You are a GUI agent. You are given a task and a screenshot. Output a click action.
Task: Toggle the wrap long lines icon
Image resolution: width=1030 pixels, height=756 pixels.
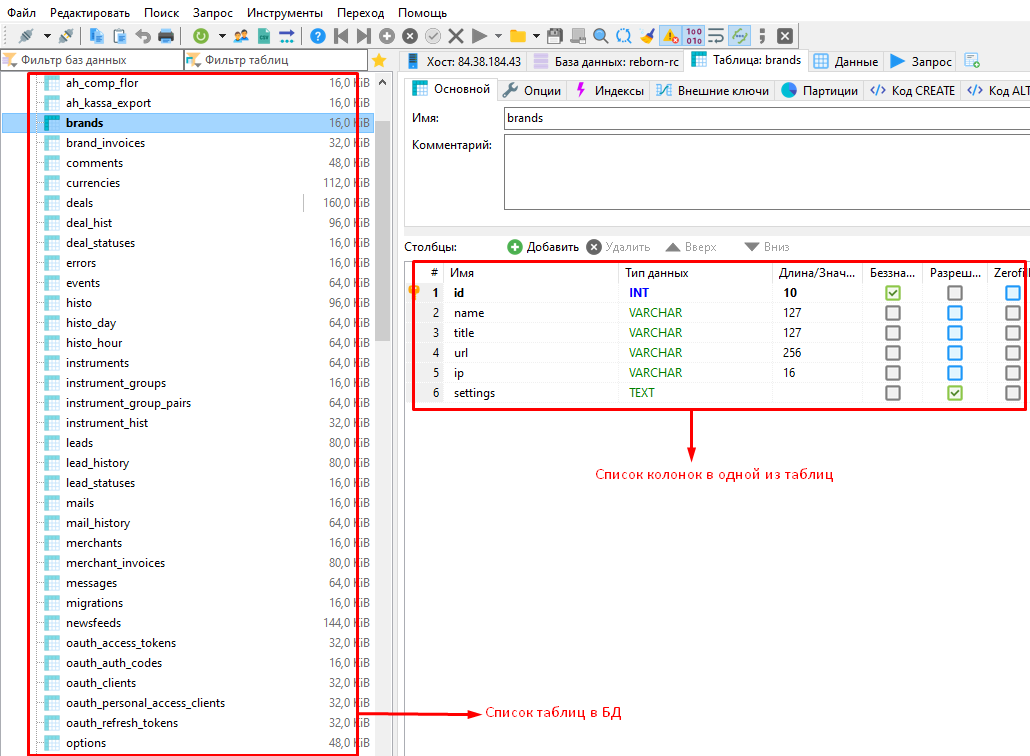coord(716,35)
